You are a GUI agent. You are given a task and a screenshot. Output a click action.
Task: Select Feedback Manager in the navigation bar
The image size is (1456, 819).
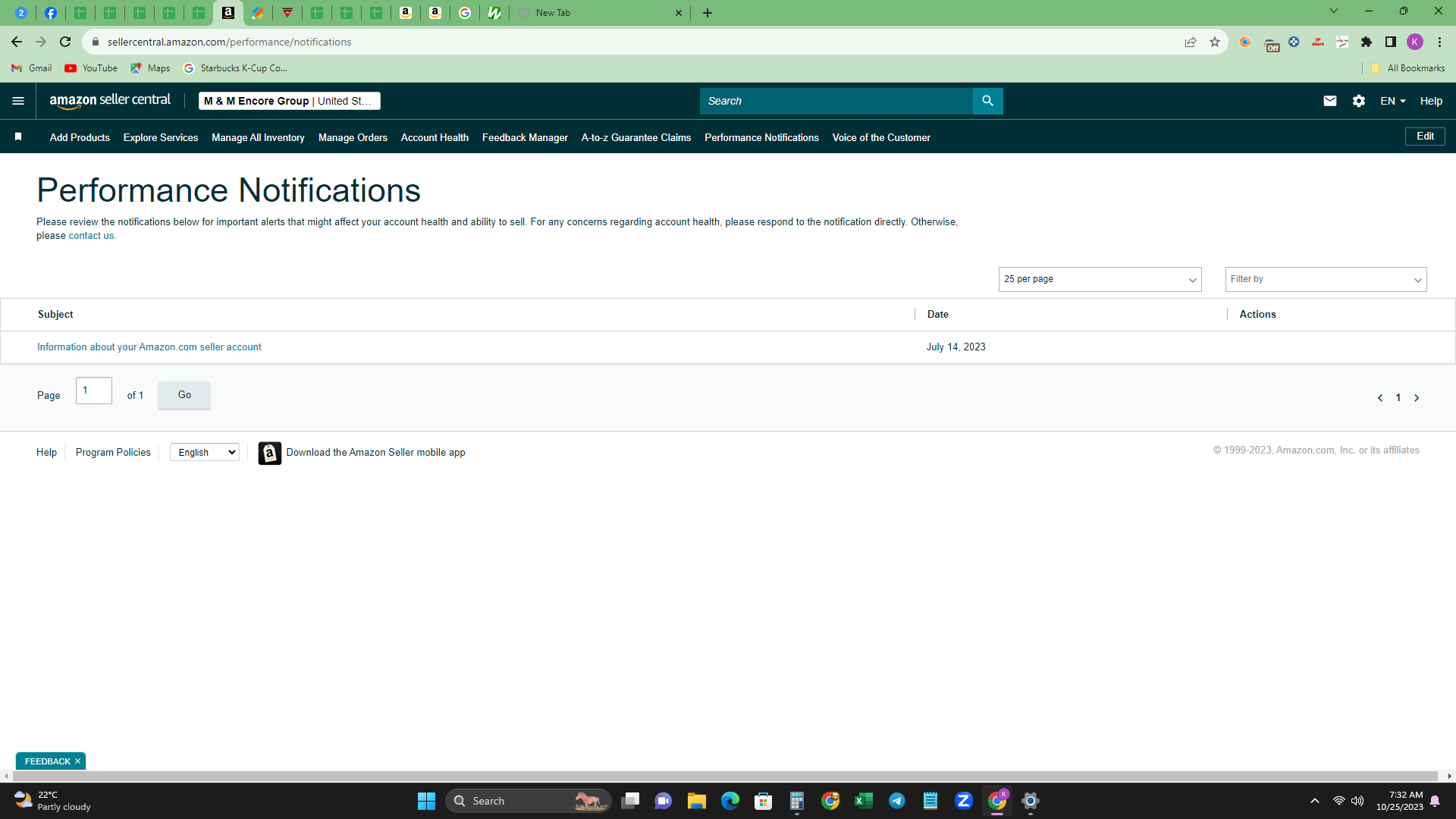(525, 137)
